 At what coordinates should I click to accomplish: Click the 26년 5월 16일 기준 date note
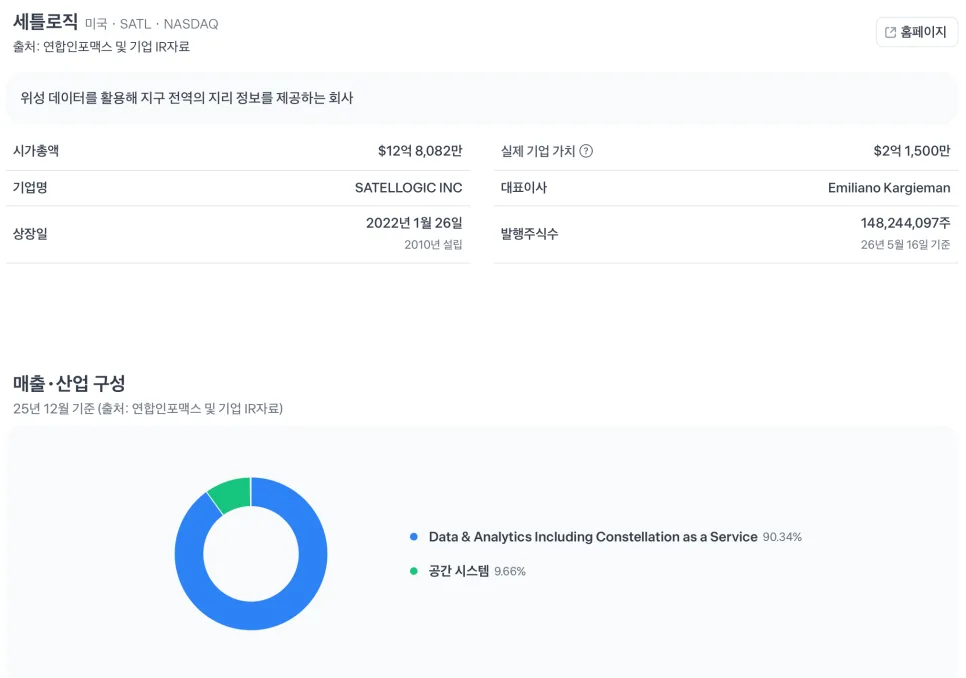906,244
